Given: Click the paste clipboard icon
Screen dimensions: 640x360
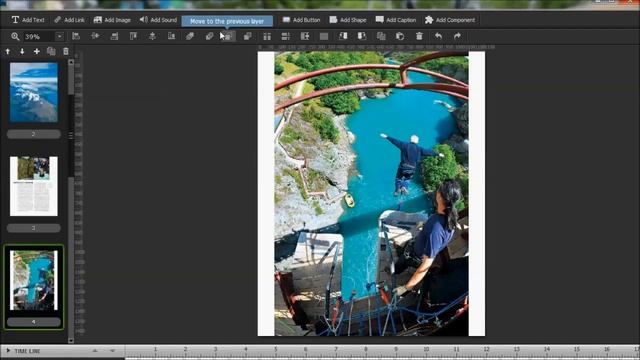Looking at the screenshot, I should (x=400, y=36).
